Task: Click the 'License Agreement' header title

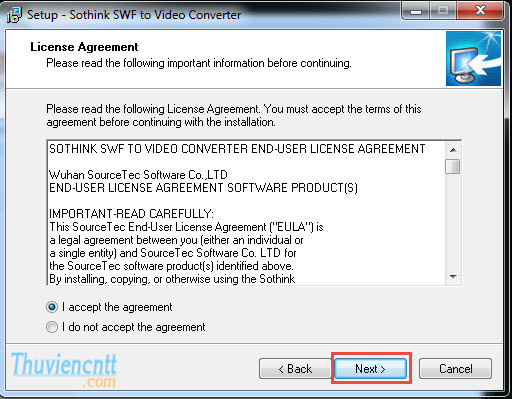Action: (84, 47)
